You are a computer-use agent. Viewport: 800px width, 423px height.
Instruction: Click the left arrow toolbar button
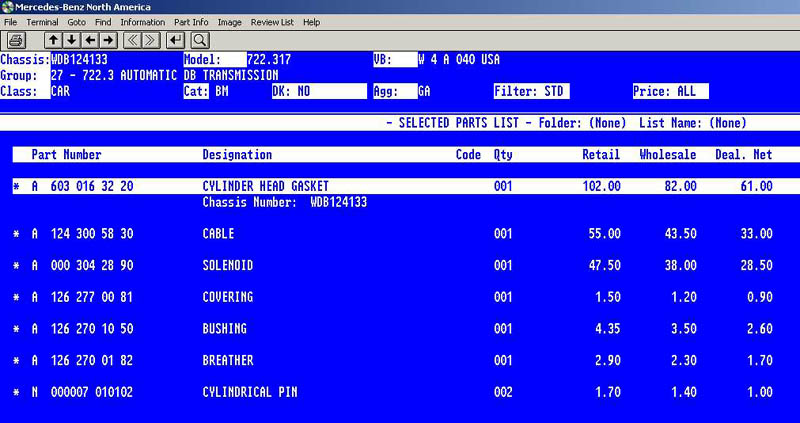pos(90,40)
